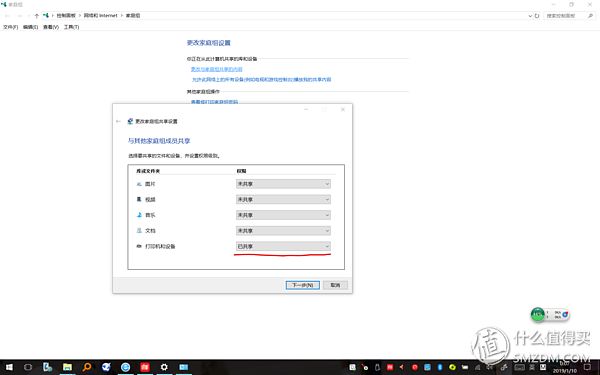This screenshot has width=600, height=375.
Task: Open File Explorer from the taskbar
Action: tap(67, 367)
